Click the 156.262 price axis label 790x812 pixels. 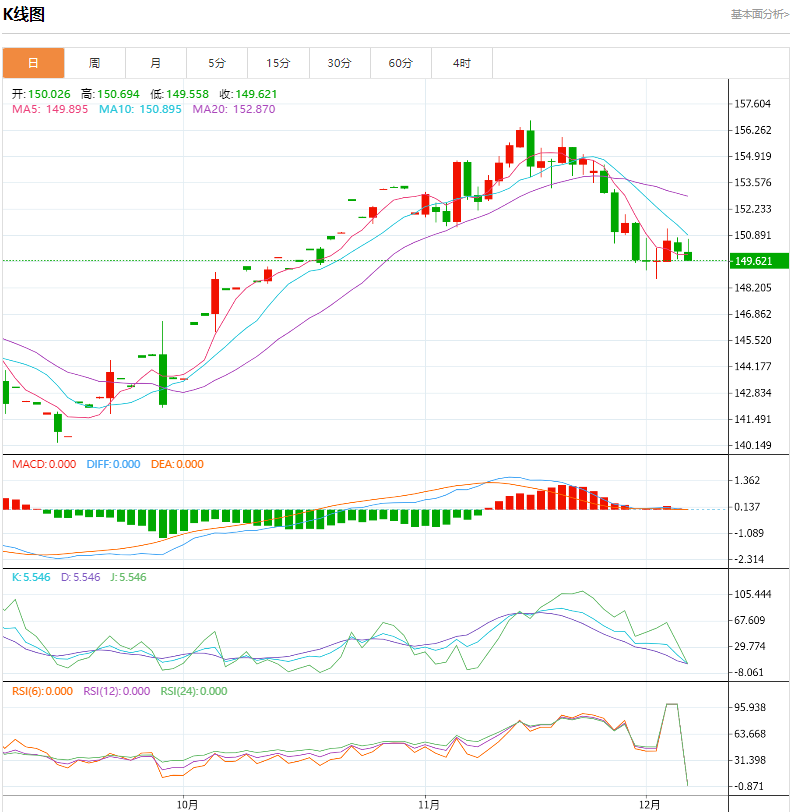(753, 130)
